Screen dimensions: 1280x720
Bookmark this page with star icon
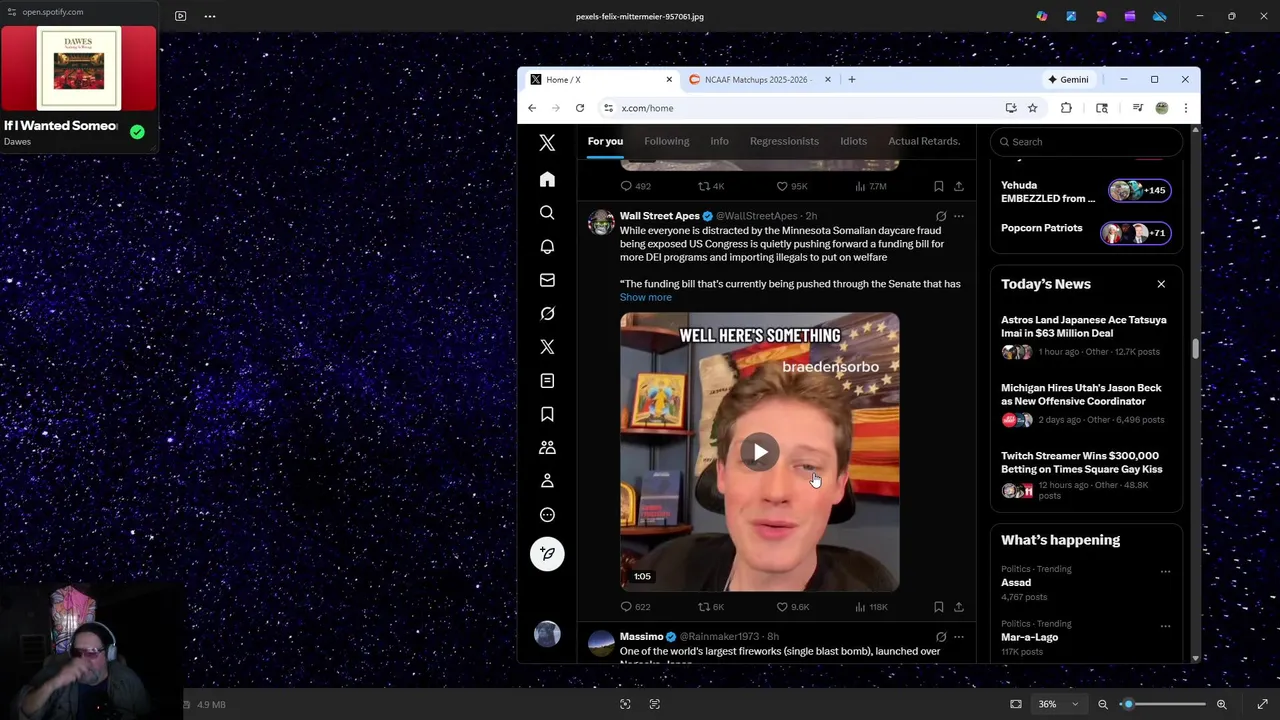point(1032,108)
